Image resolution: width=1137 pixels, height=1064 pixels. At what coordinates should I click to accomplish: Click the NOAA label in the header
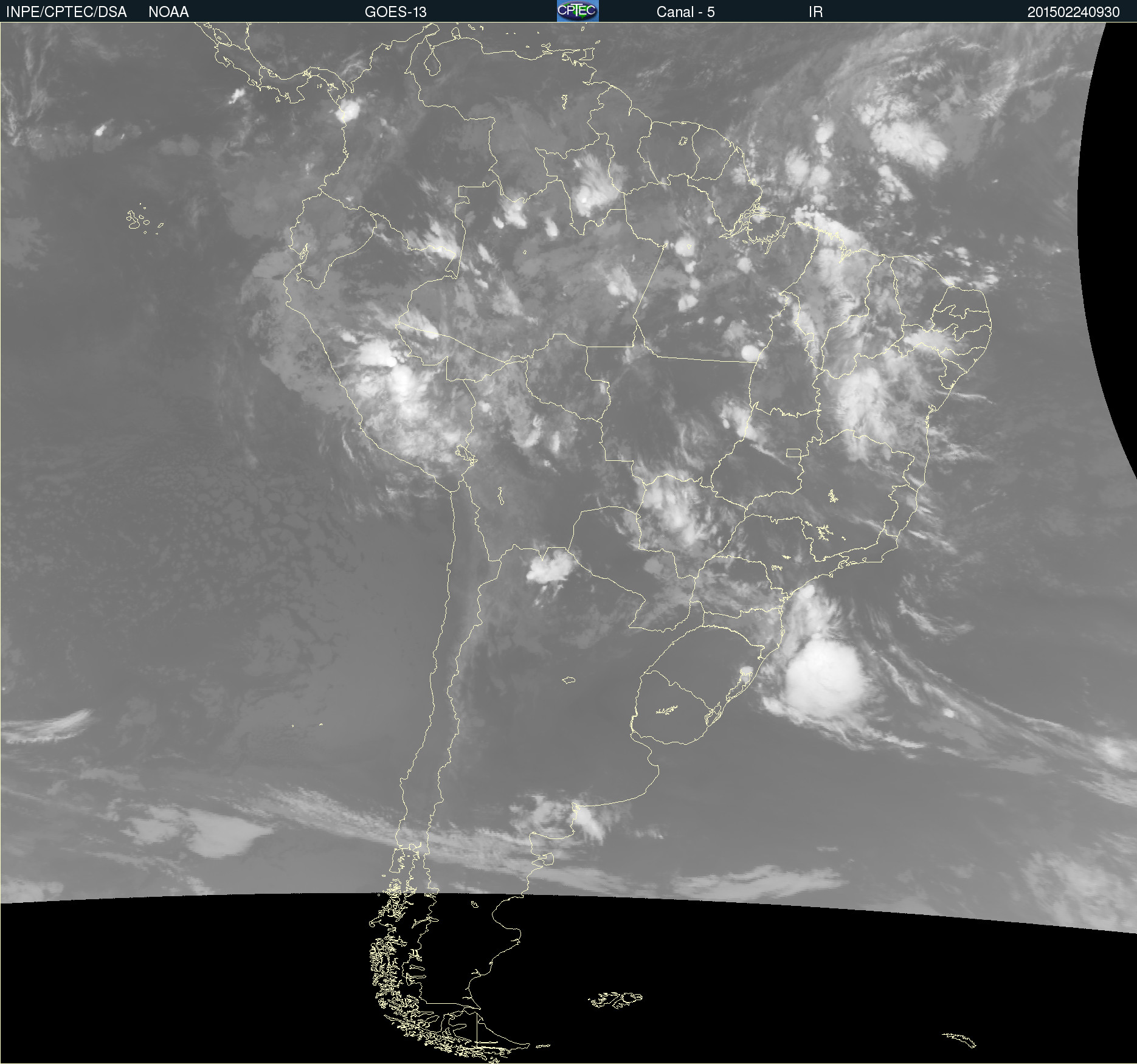168,12
